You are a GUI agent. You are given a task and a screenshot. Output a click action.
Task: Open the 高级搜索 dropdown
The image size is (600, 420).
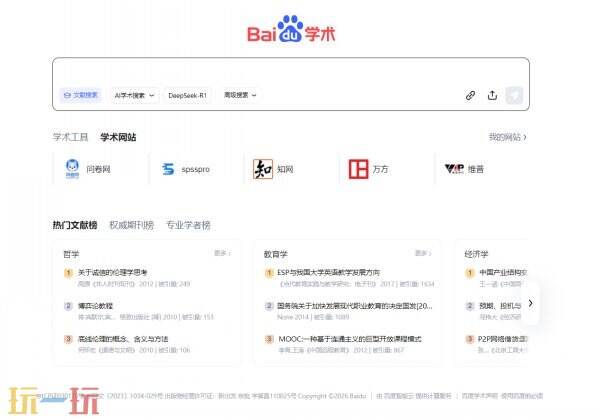pos(240,95)
